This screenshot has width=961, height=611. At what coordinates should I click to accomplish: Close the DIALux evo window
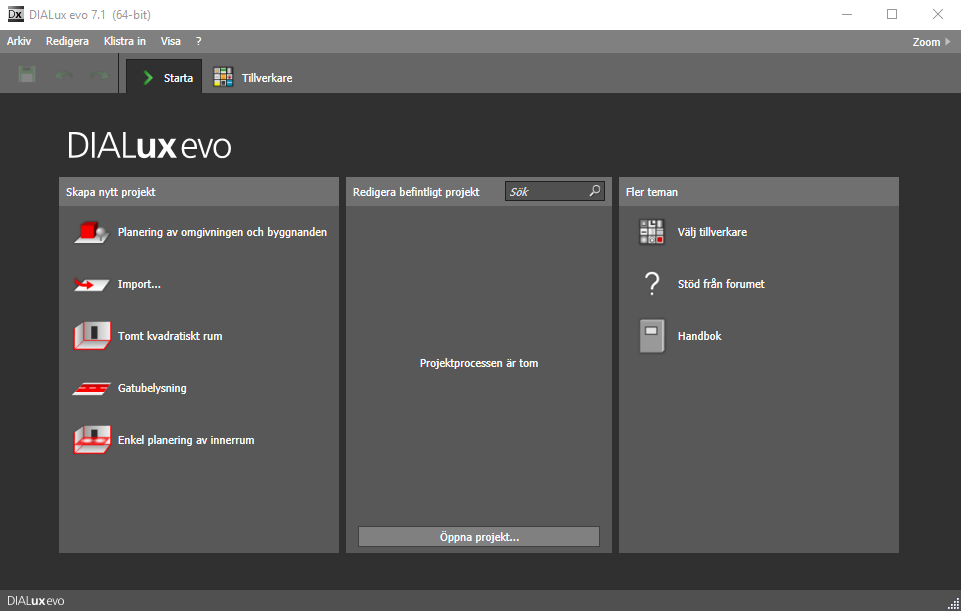938,14
